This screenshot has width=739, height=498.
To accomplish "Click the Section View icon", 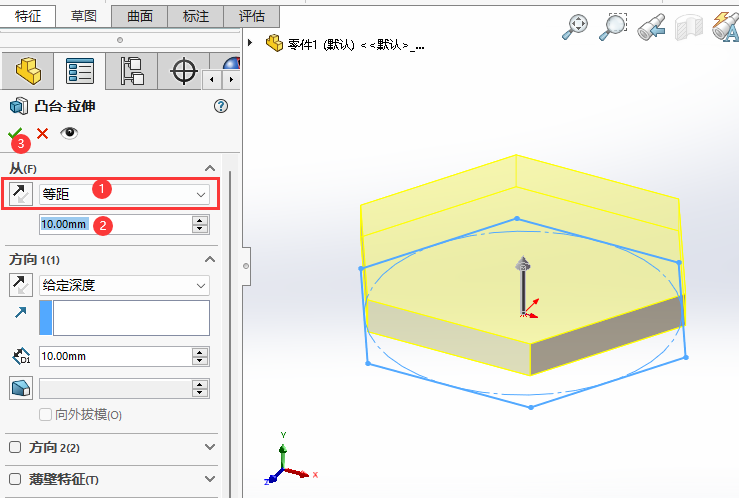I will (689, 27).
